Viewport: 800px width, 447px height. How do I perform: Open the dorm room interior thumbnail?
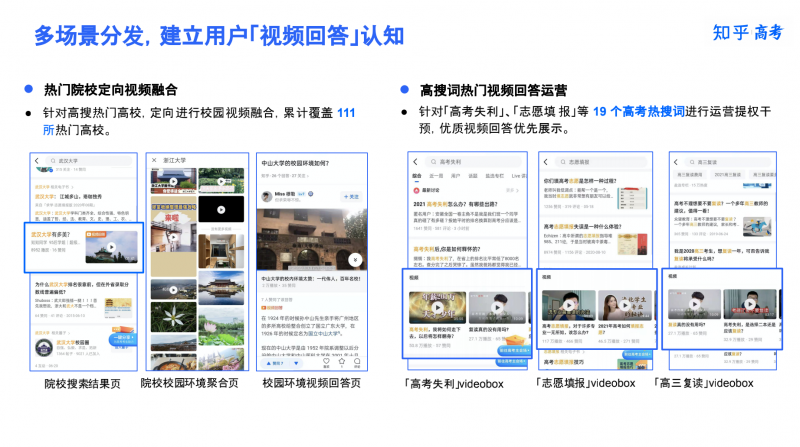click(221, 251)
